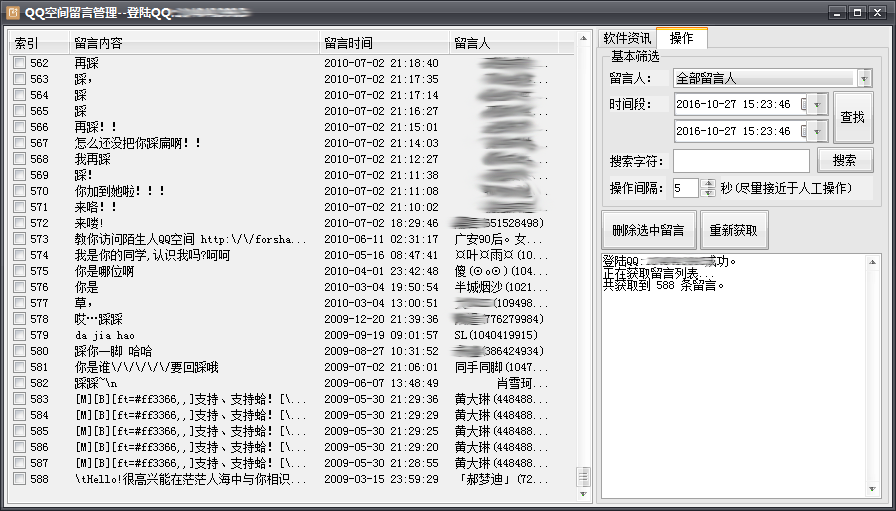Close the QQ空间留言管理 window
This screenshot has height=511, width=896.
coord(878,12)
